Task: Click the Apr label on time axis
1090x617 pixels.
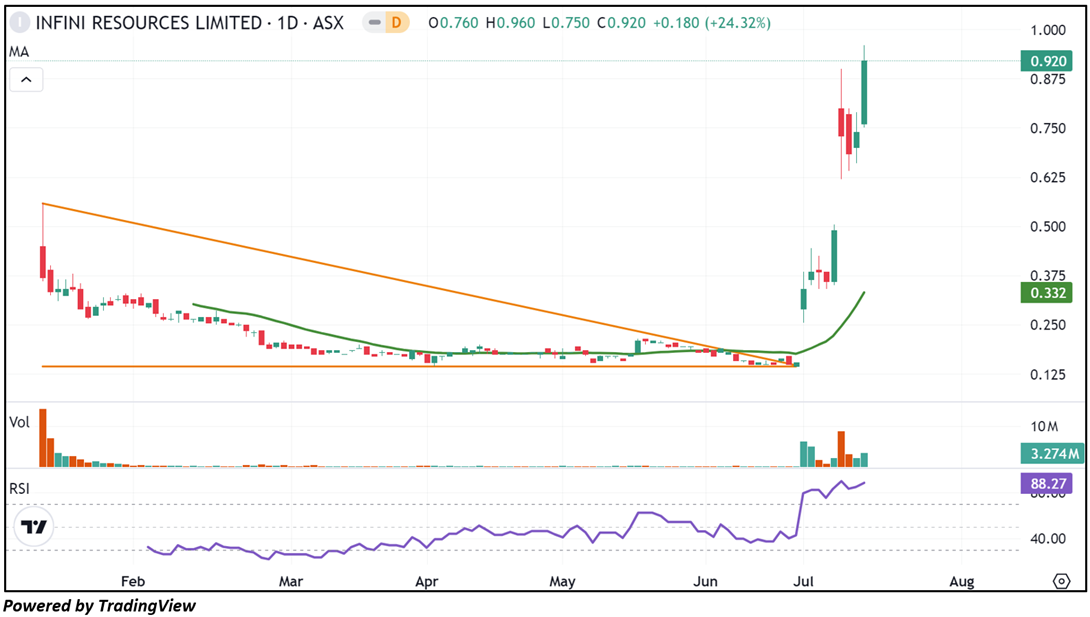Action: 426,581
